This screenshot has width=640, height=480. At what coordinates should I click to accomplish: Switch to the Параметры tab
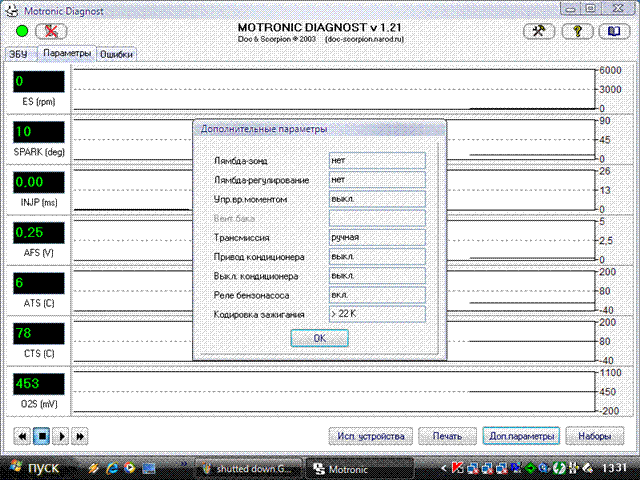point(67,53)
